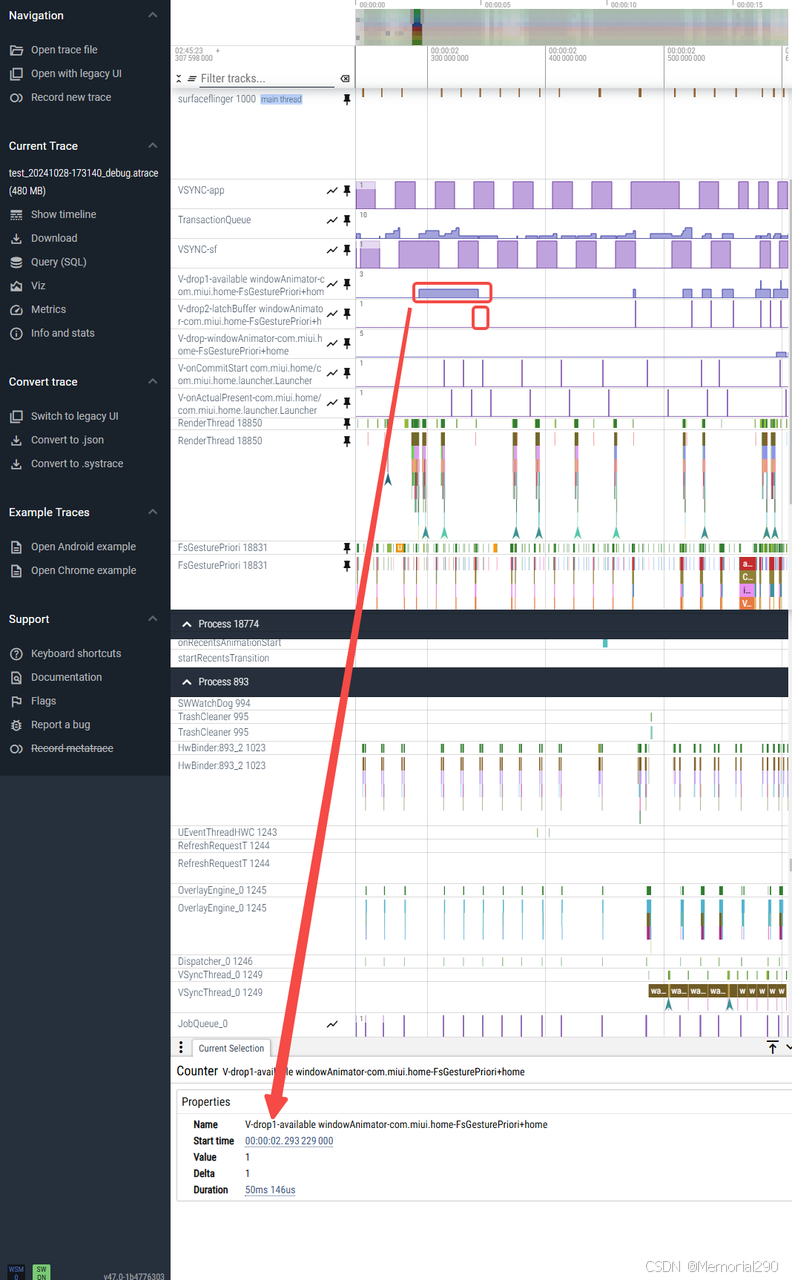Open TransactionQueue counter chart options
Screen dimensions: 792x1280
pyautogui.click(x=332, y=220)
